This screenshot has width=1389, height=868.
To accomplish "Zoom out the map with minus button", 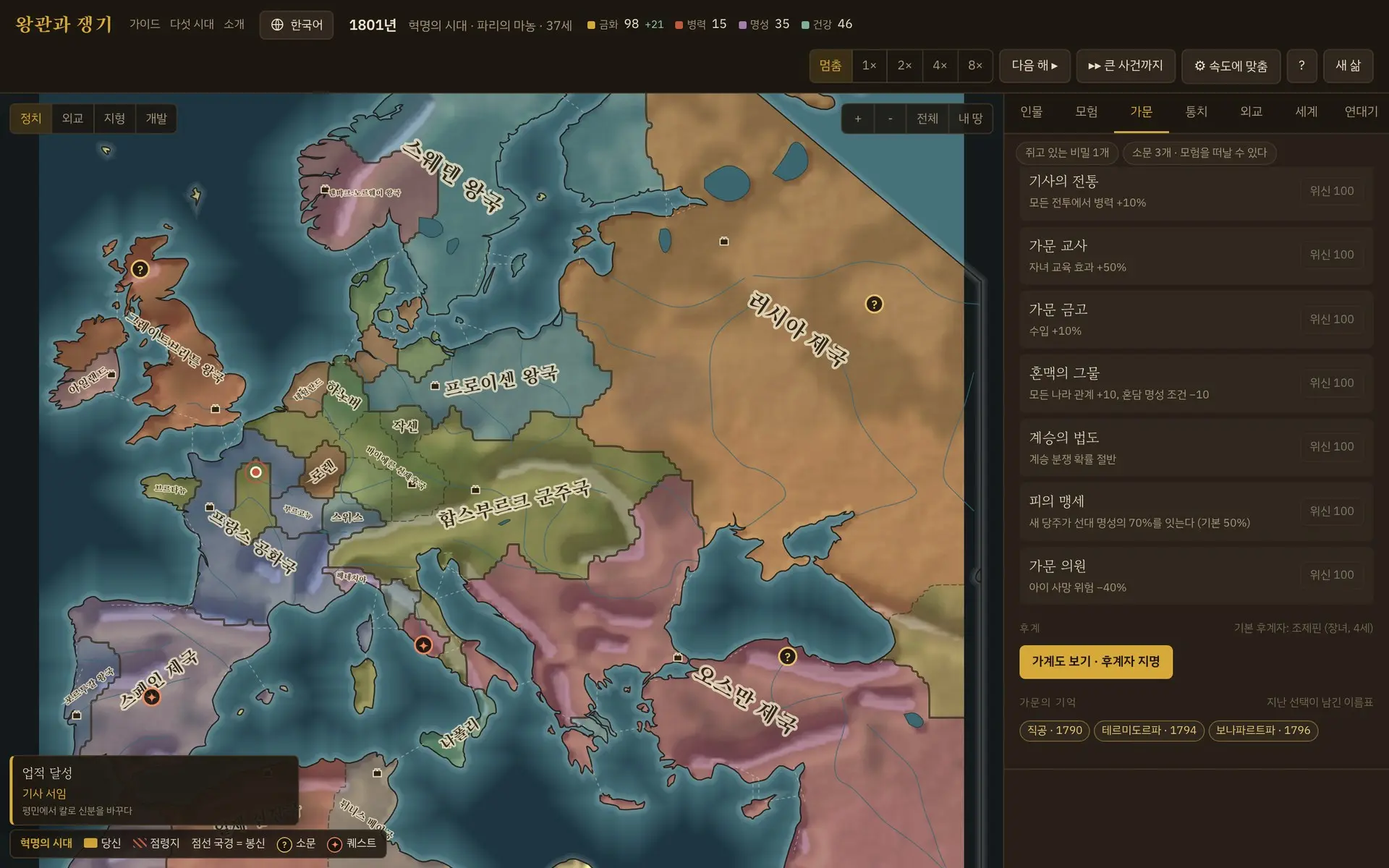I will (891, 119).
